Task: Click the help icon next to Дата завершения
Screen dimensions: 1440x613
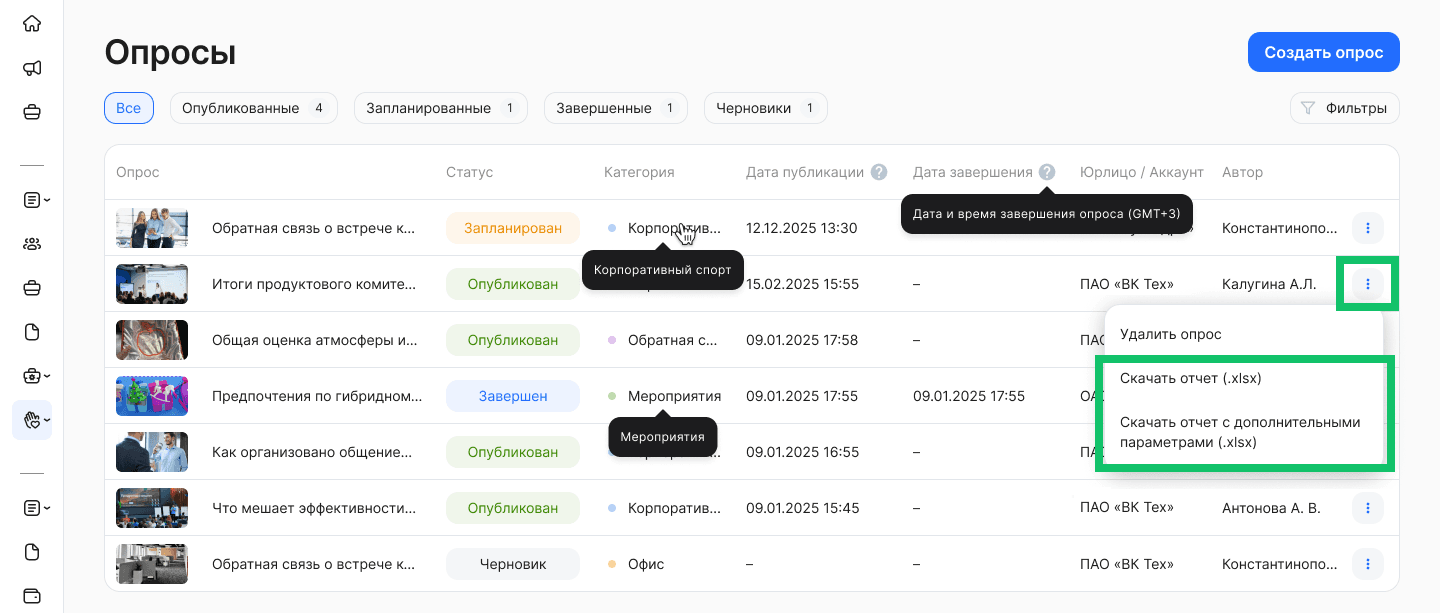Action: pos(1046,172)
